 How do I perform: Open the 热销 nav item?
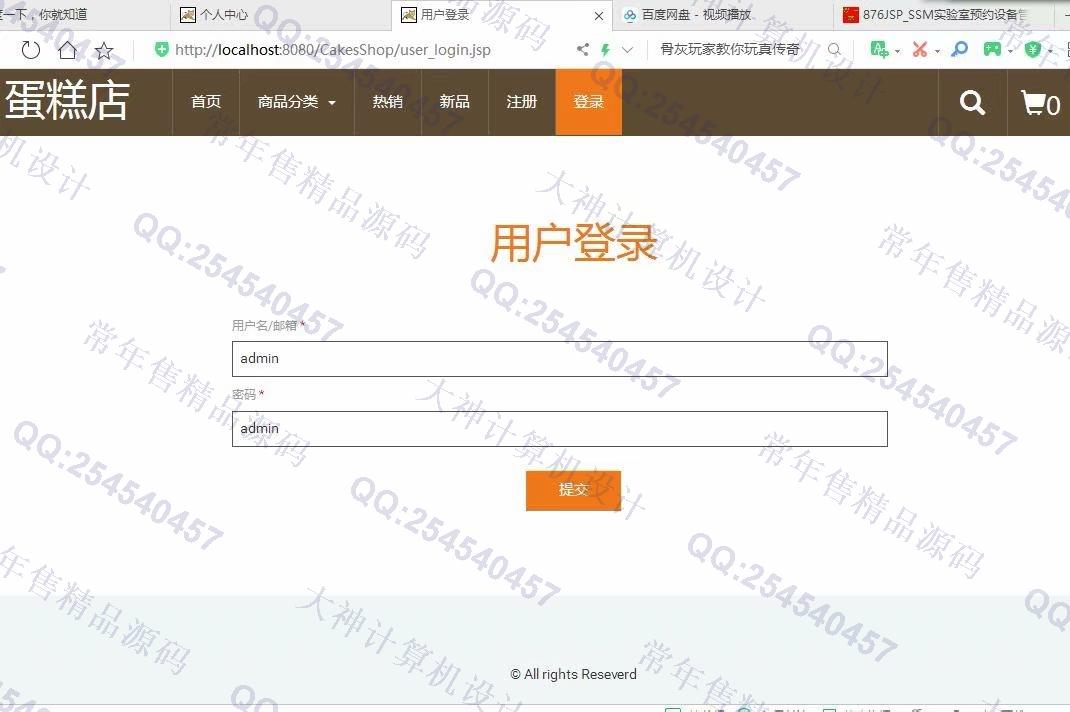pos(388,102)
